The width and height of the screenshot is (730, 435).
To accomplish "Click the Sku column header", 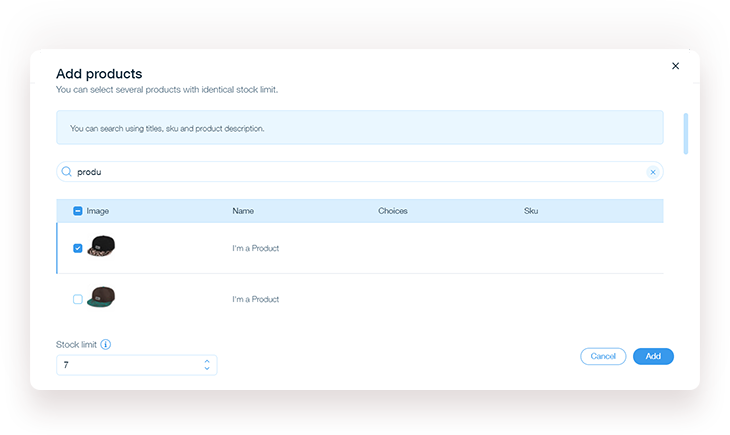I will [531, 211].
